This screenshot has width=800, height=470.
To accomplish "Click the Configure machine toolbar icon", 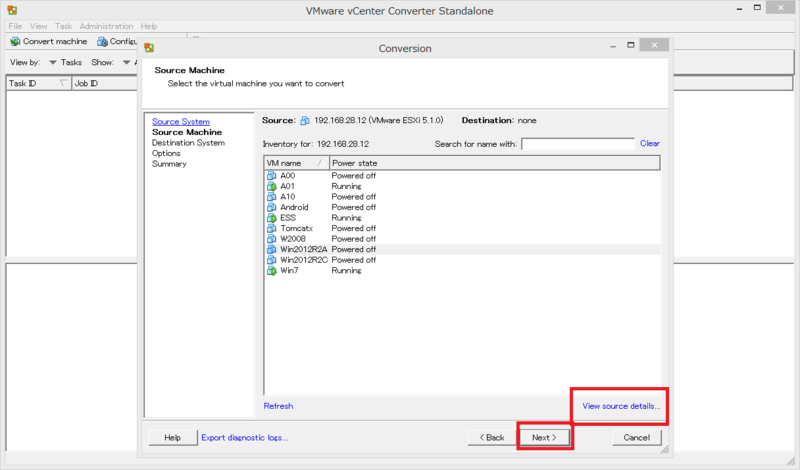I will (x=103, y=41).
